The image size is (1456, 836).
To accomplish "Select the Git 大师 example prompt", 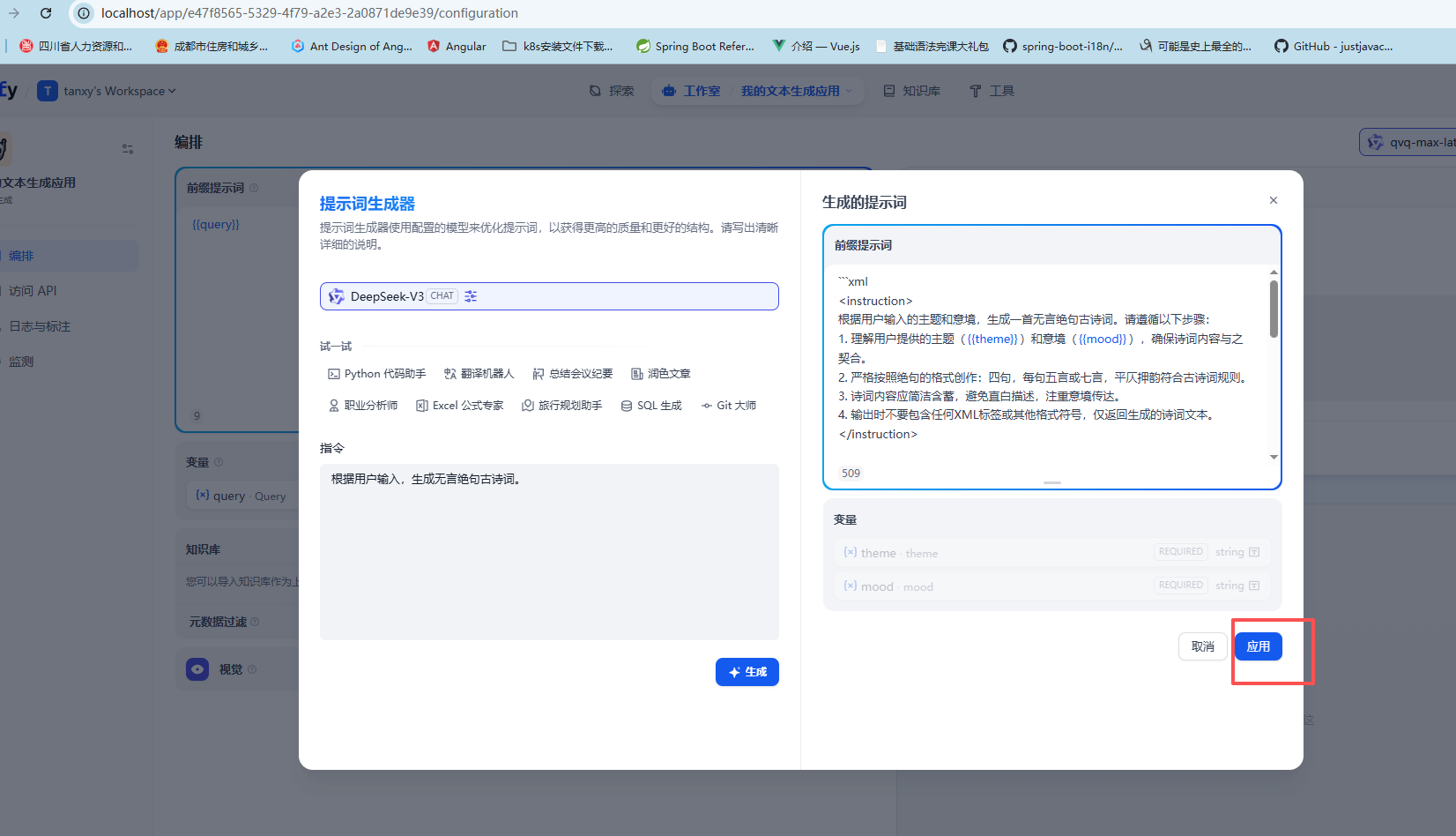I will [728, 405].
